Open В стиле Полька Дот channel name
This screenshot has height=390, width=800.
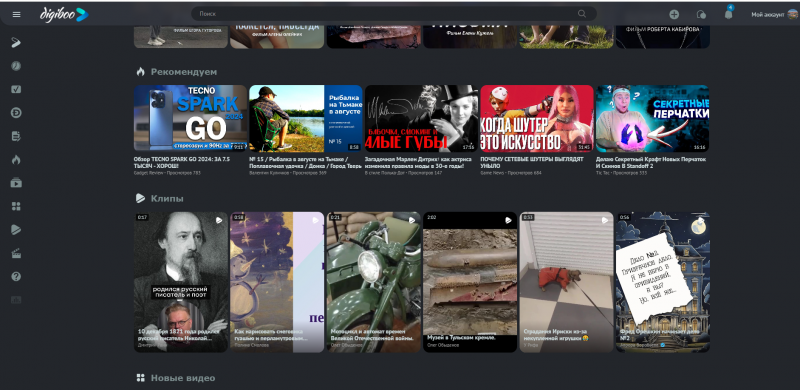pos(384,173)
